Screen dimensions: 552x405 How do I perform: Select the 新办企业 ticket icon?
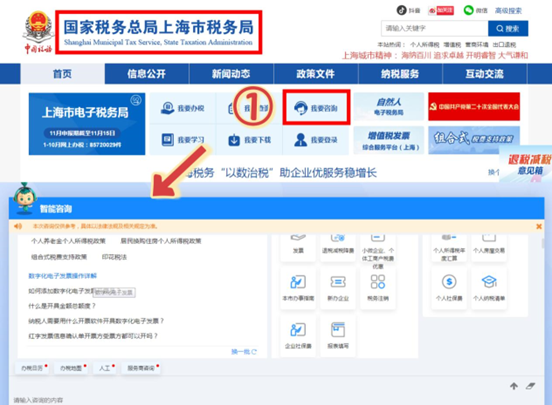(x=338, y=282)
